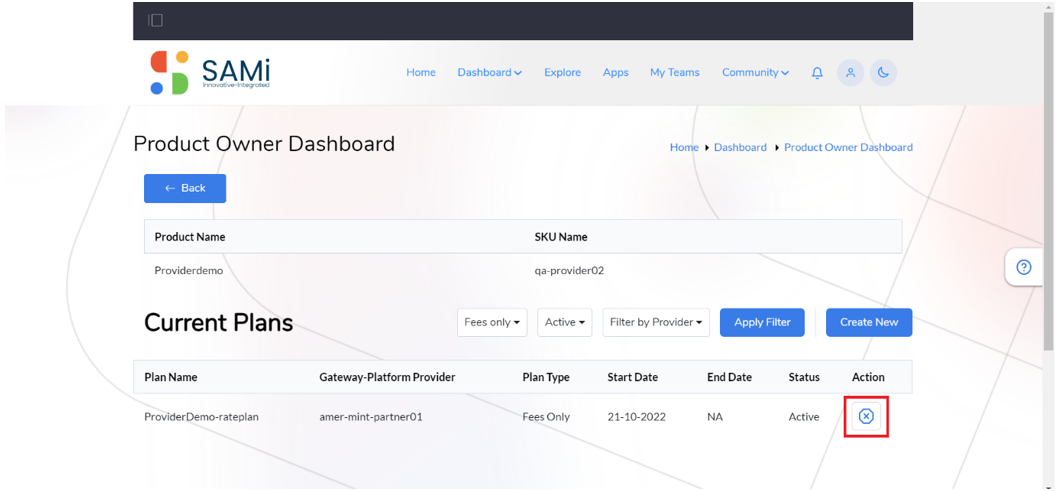
Task: Cancel the ProviderDemo-rateplan plan action icon
Action: pos(866,417)
